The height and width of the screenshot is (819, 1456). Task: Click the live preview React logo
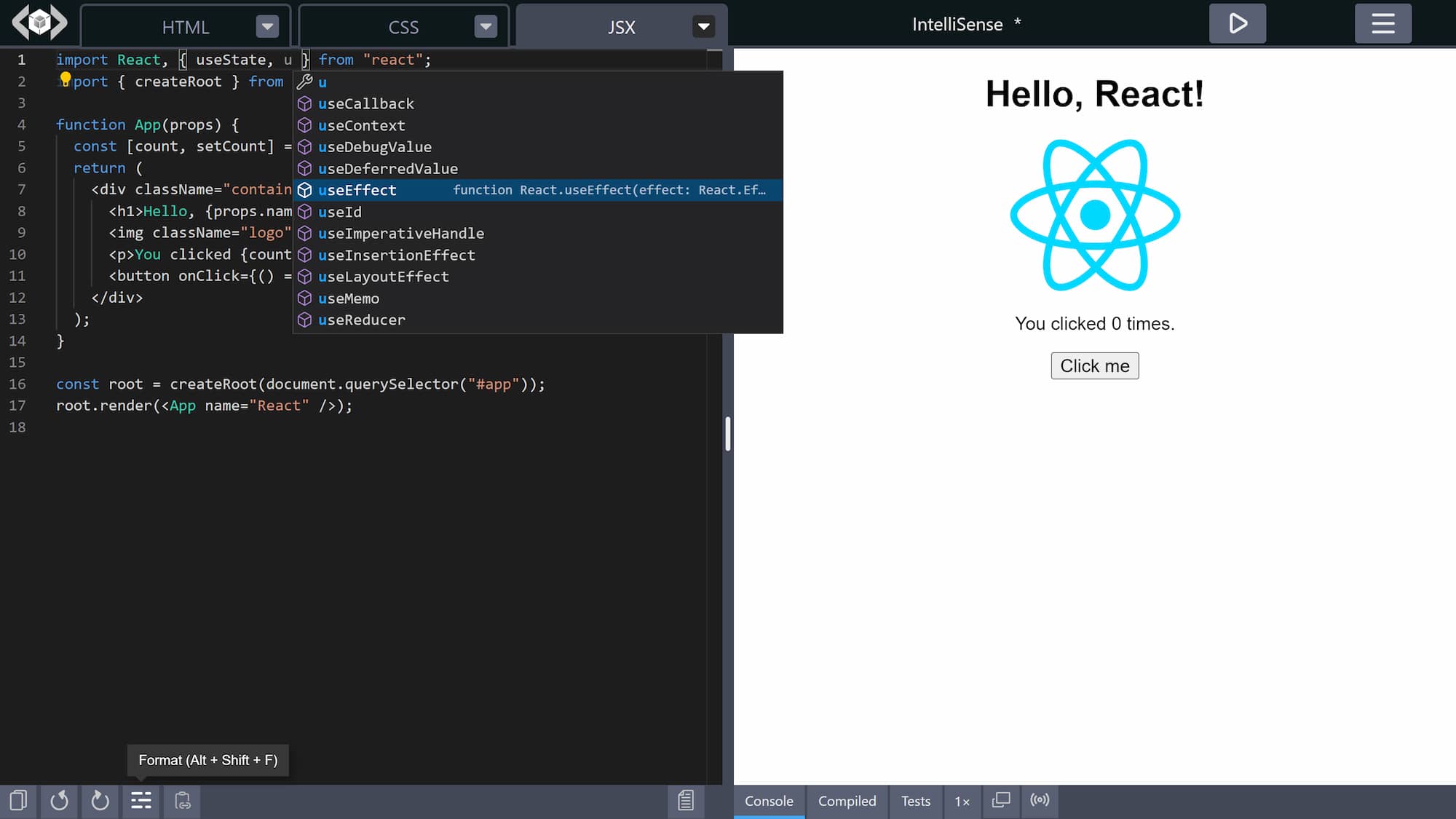pyautogui.click(x=1095, y=215)
